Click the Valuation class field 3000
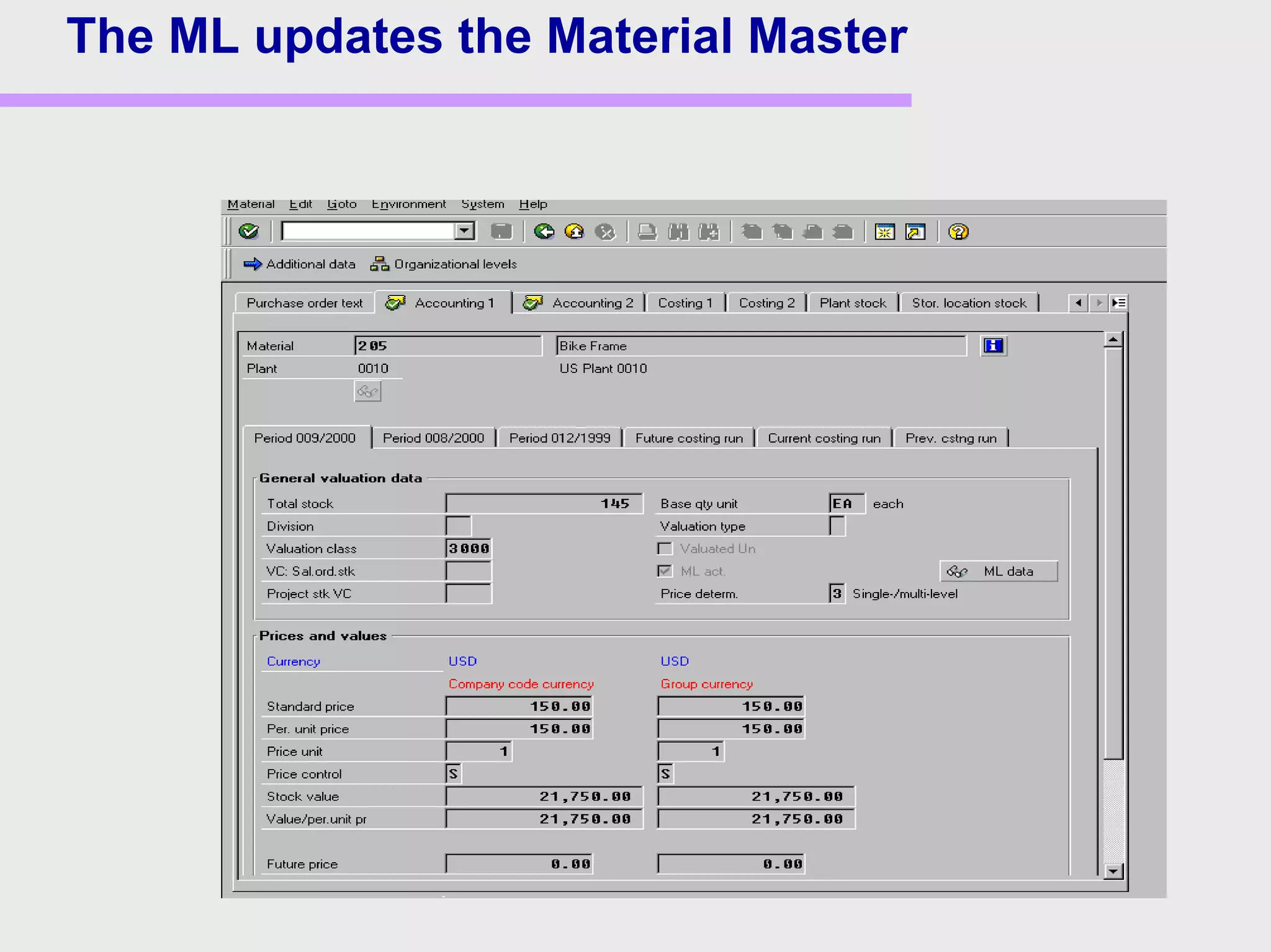Screen dimensions: 1271x952 pos(469,548)
